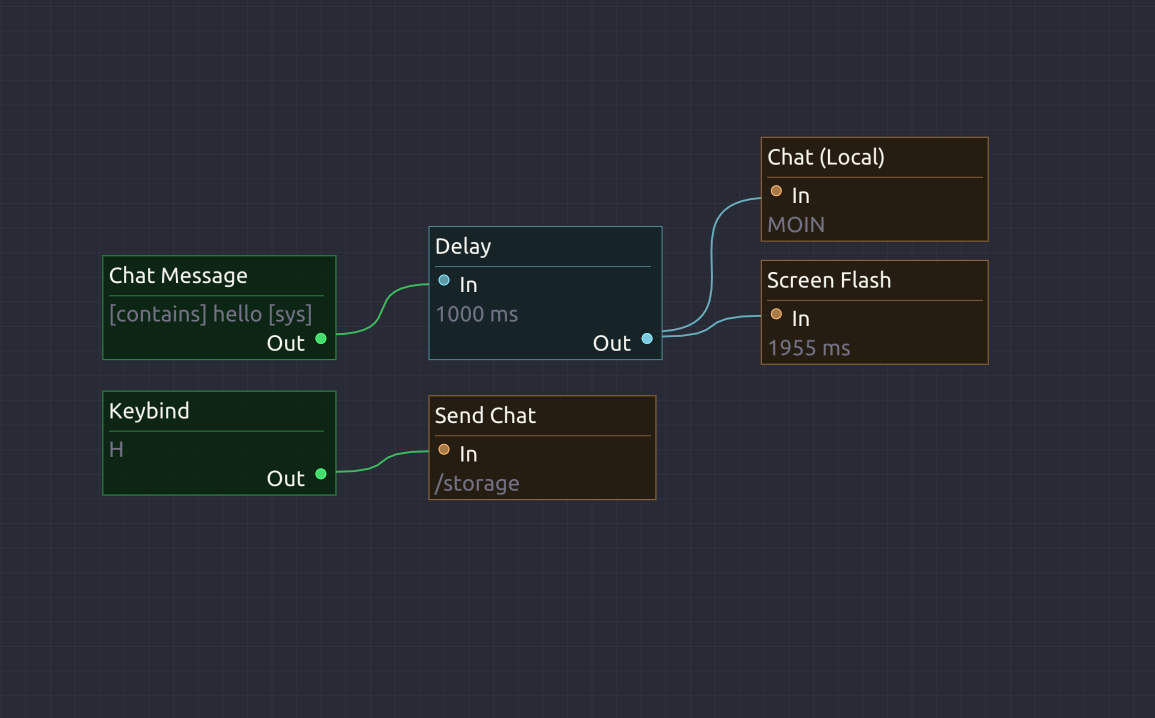Viewport: 1155px width, 718px height.
Task: Click the Delay node's blue In port
Action: [444, 280]
